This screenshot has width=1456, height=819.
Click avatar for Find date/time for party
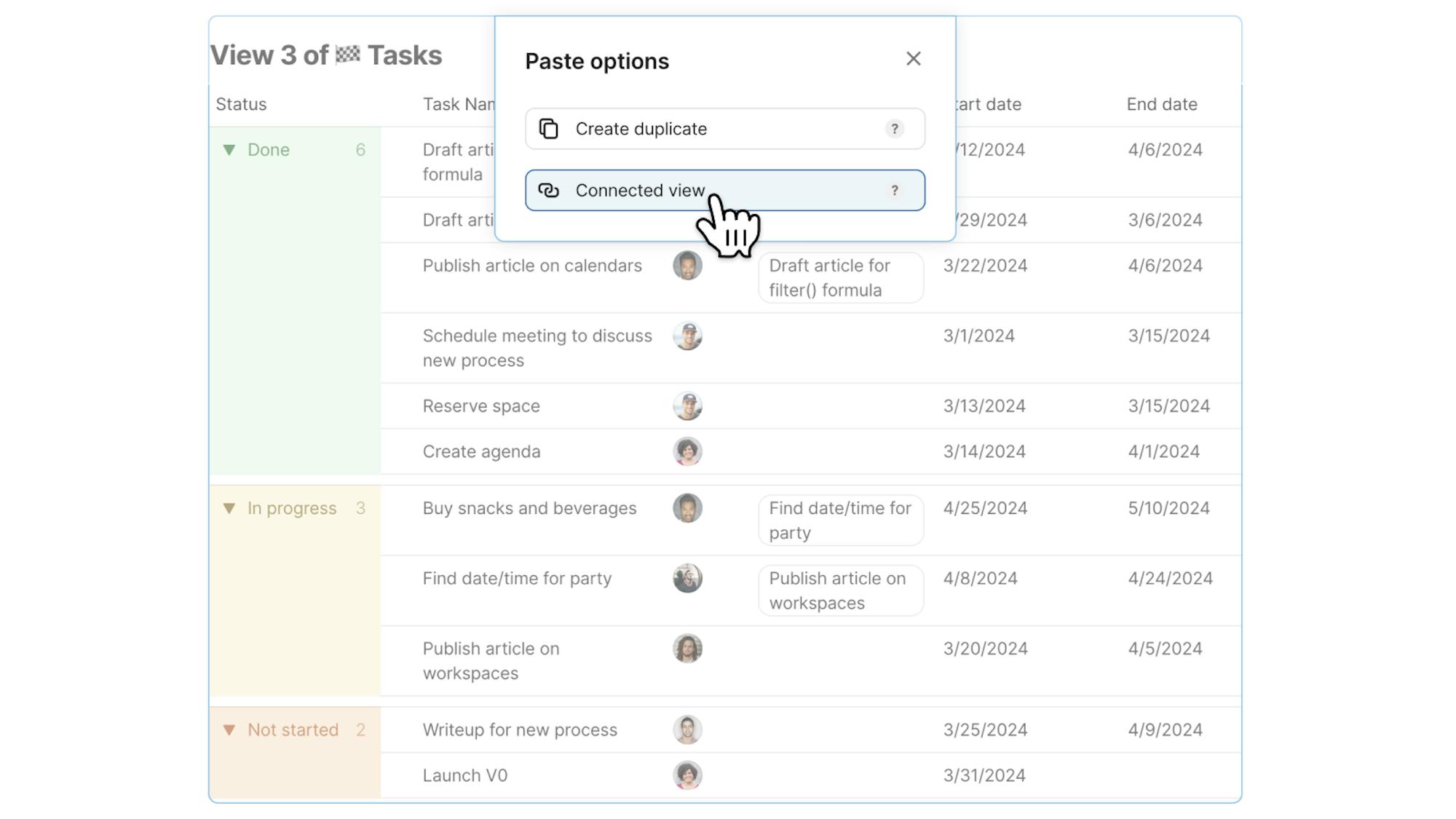(687, 579)
